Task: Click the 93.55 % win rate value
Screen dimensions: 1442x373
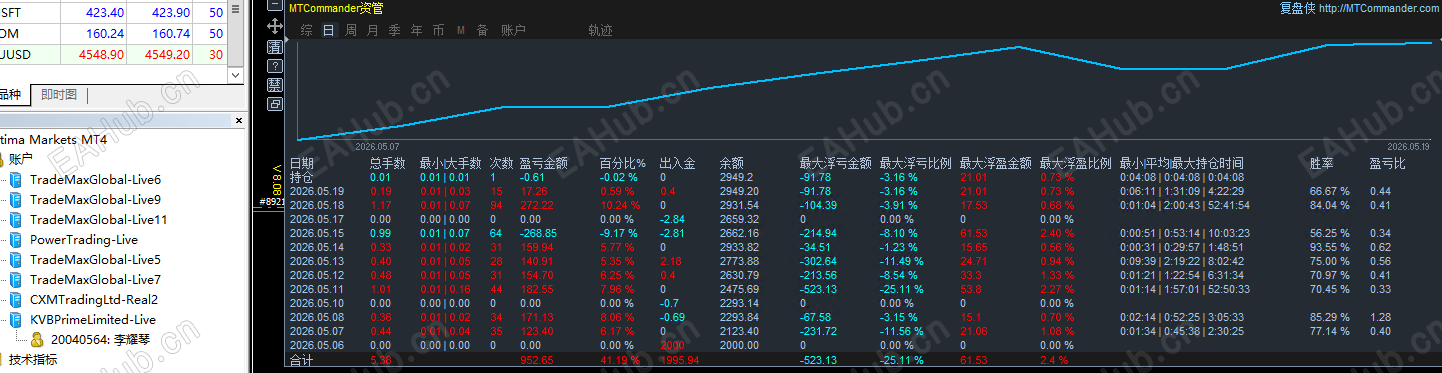Action: (x=1329, y=247)
